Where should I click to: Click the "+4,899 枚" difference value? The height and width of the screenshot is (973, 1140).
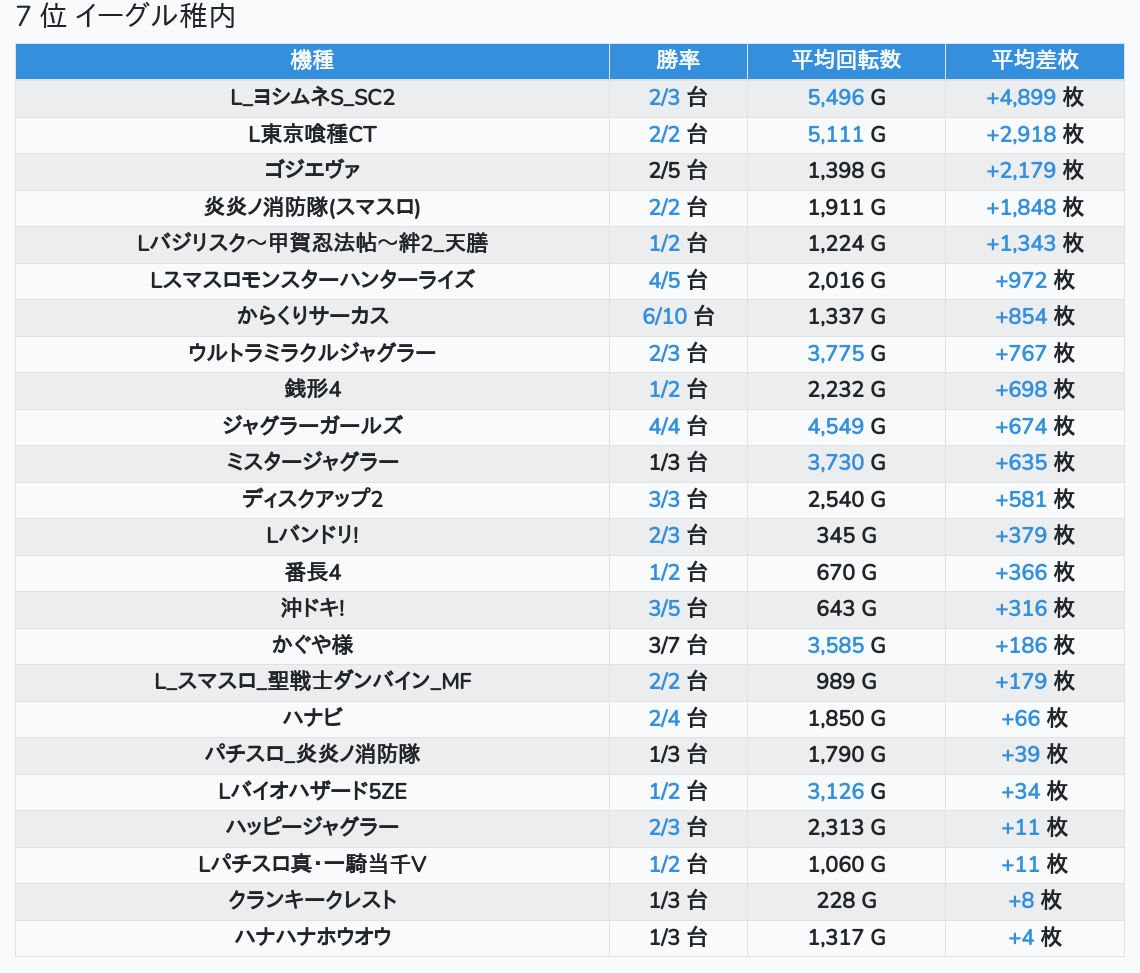(1035, 97)
